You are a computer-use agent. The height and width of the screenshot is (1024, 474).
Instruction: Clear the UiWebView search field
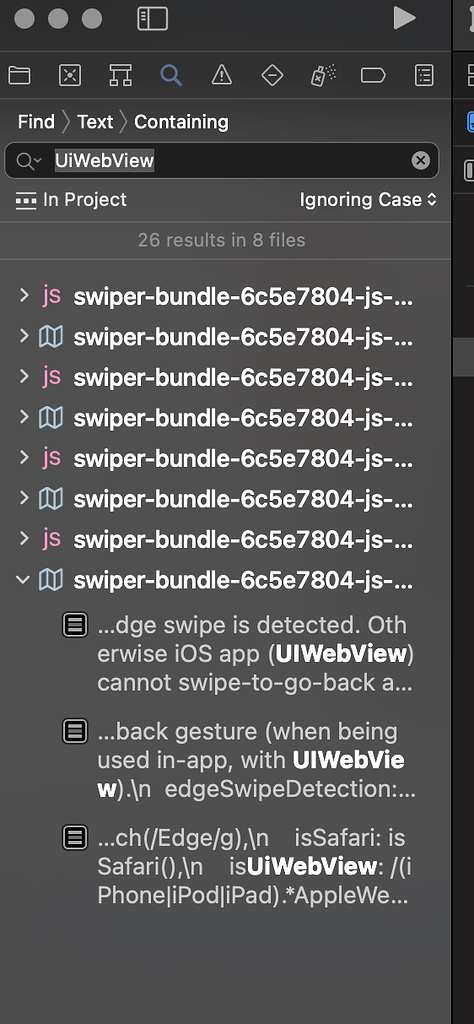(421, 161)
